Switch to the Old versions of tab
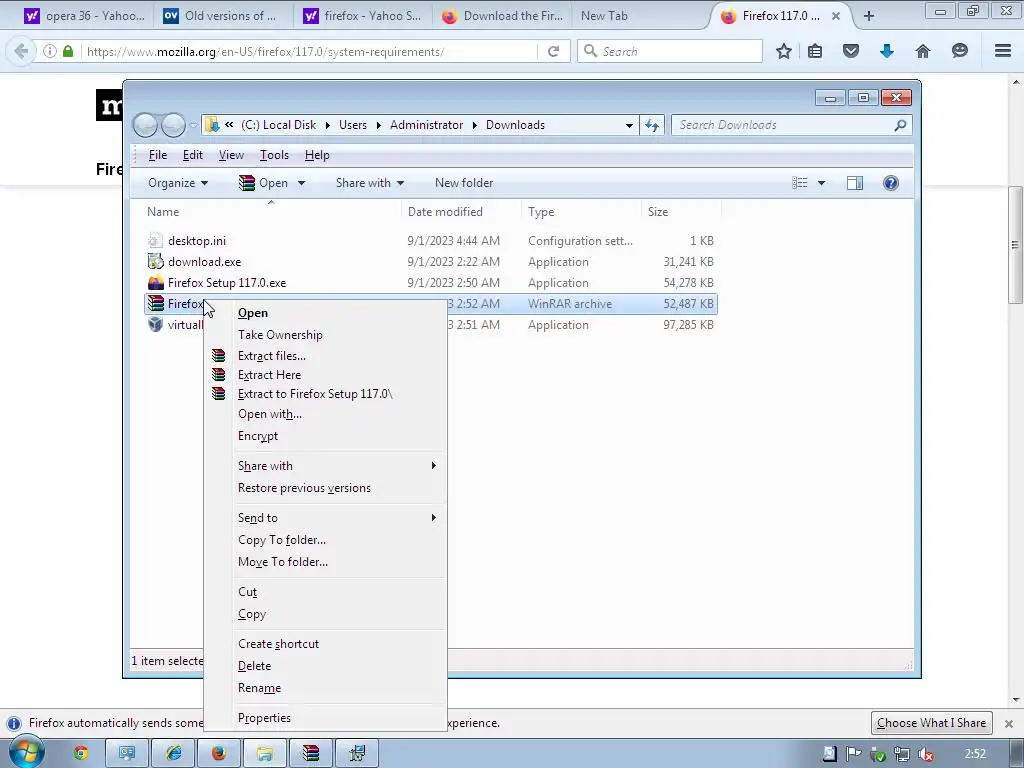1024x768 pixels. [222, 16]
